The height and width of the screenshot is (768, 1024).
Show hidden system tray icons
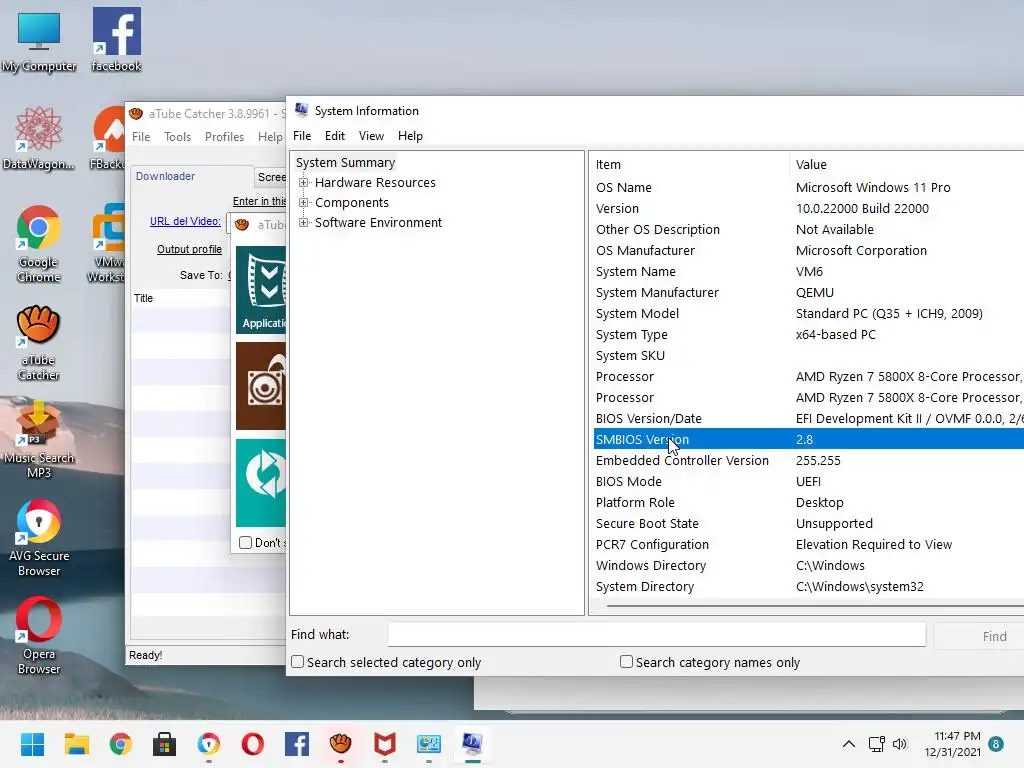848,744
